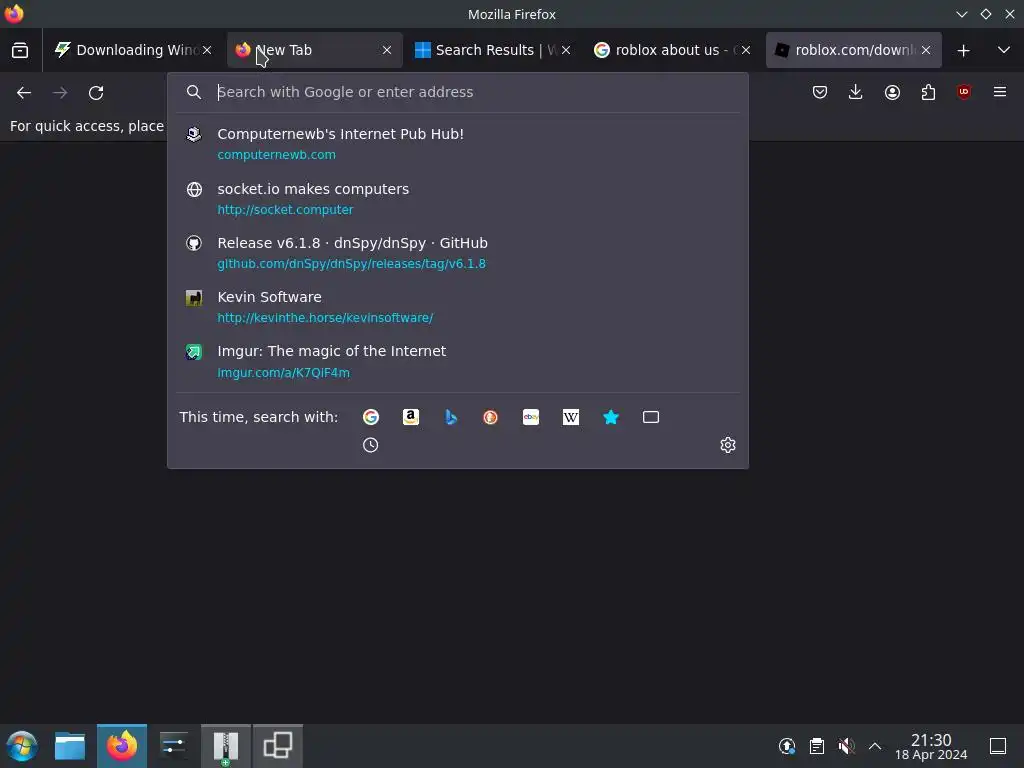Viewport: 1024px width, 768px height.
Task: Focus the address bar search field
Action: [x=458, y=92]
